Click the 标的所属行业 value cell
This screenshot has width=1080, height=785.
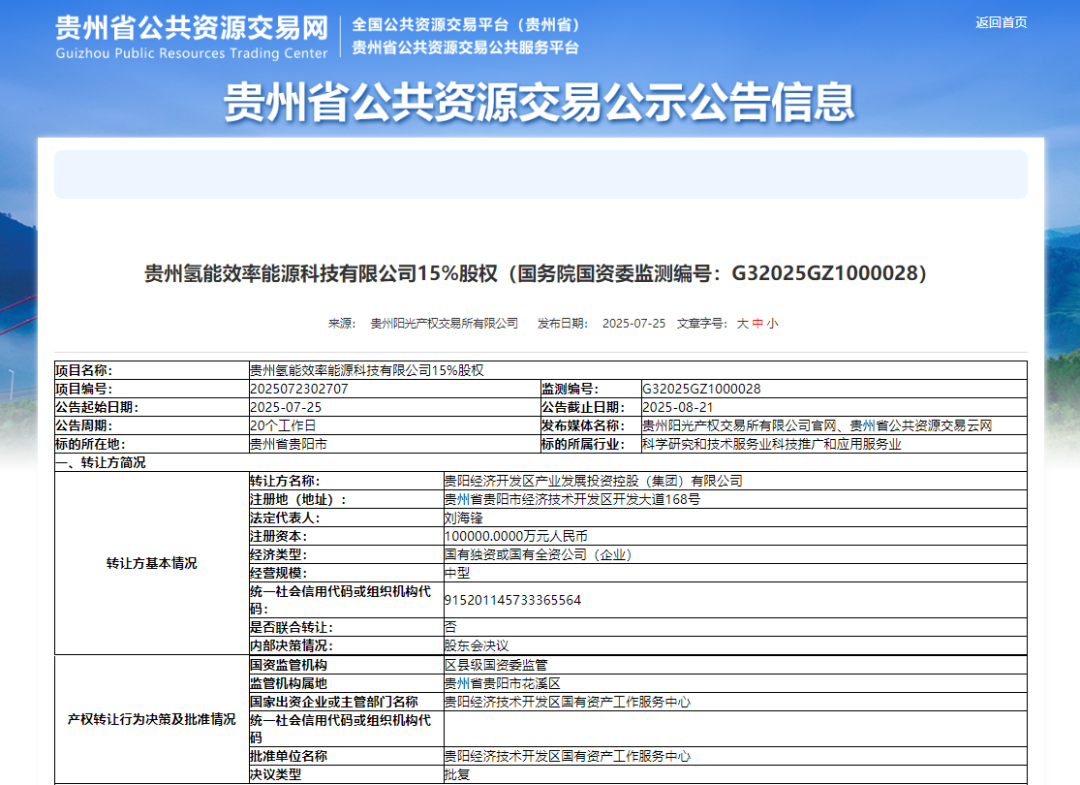[x=834, y=445]
